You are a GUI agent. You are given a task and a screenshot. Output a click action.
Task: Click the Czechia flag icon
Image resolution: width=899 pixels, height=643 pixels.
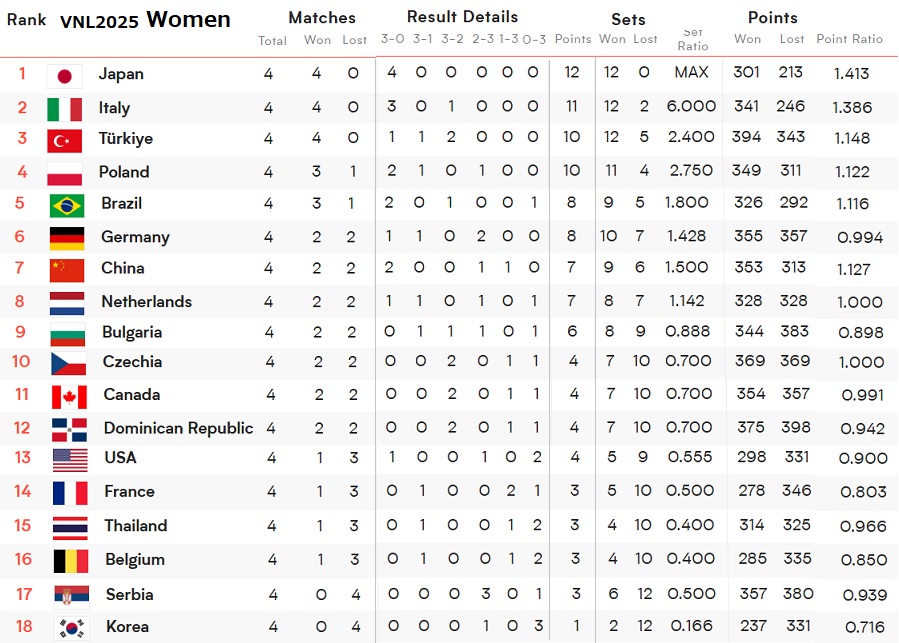point(68,364)
